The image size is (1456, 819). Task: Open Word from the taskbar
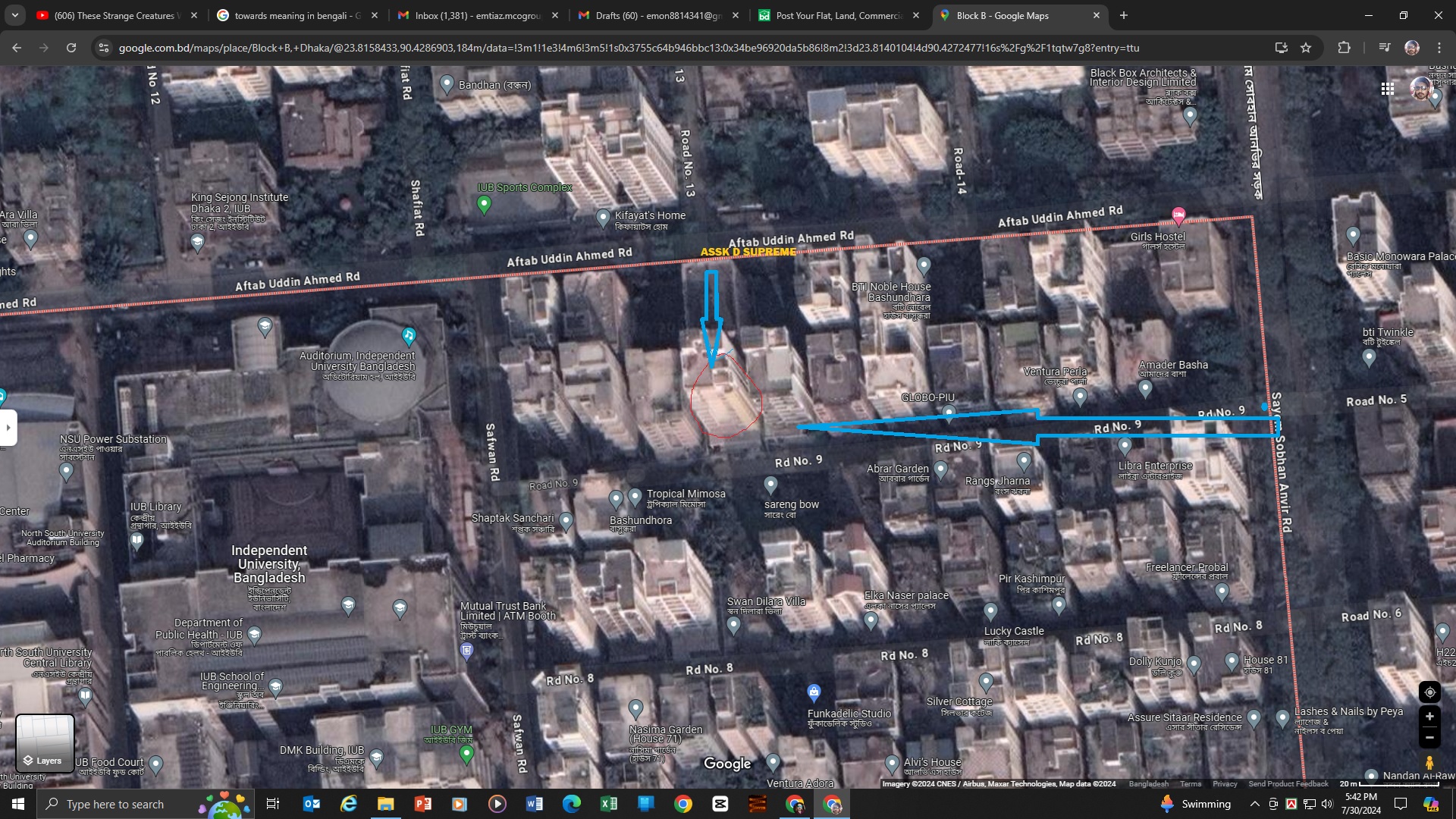point(534,804)
